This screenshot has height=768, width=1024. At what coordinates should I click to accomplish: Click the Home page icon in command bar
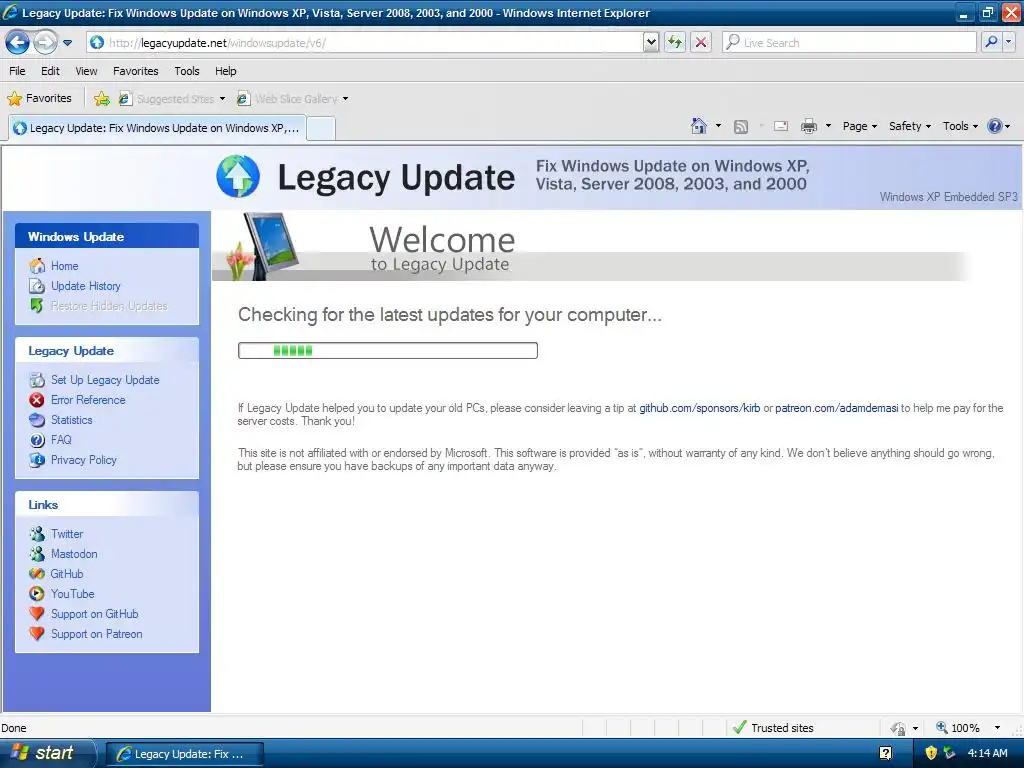click(699, 126)
